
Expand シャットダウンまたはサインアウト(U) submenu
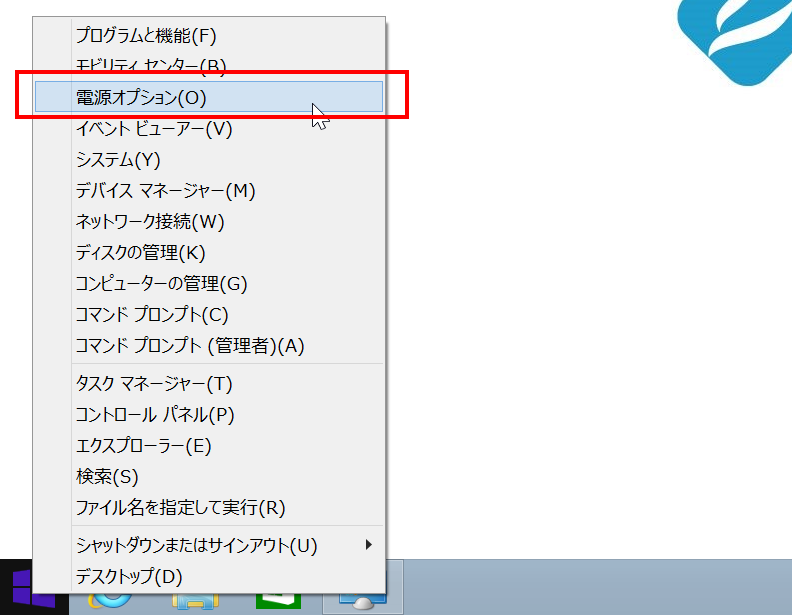[x=209, y=545]
